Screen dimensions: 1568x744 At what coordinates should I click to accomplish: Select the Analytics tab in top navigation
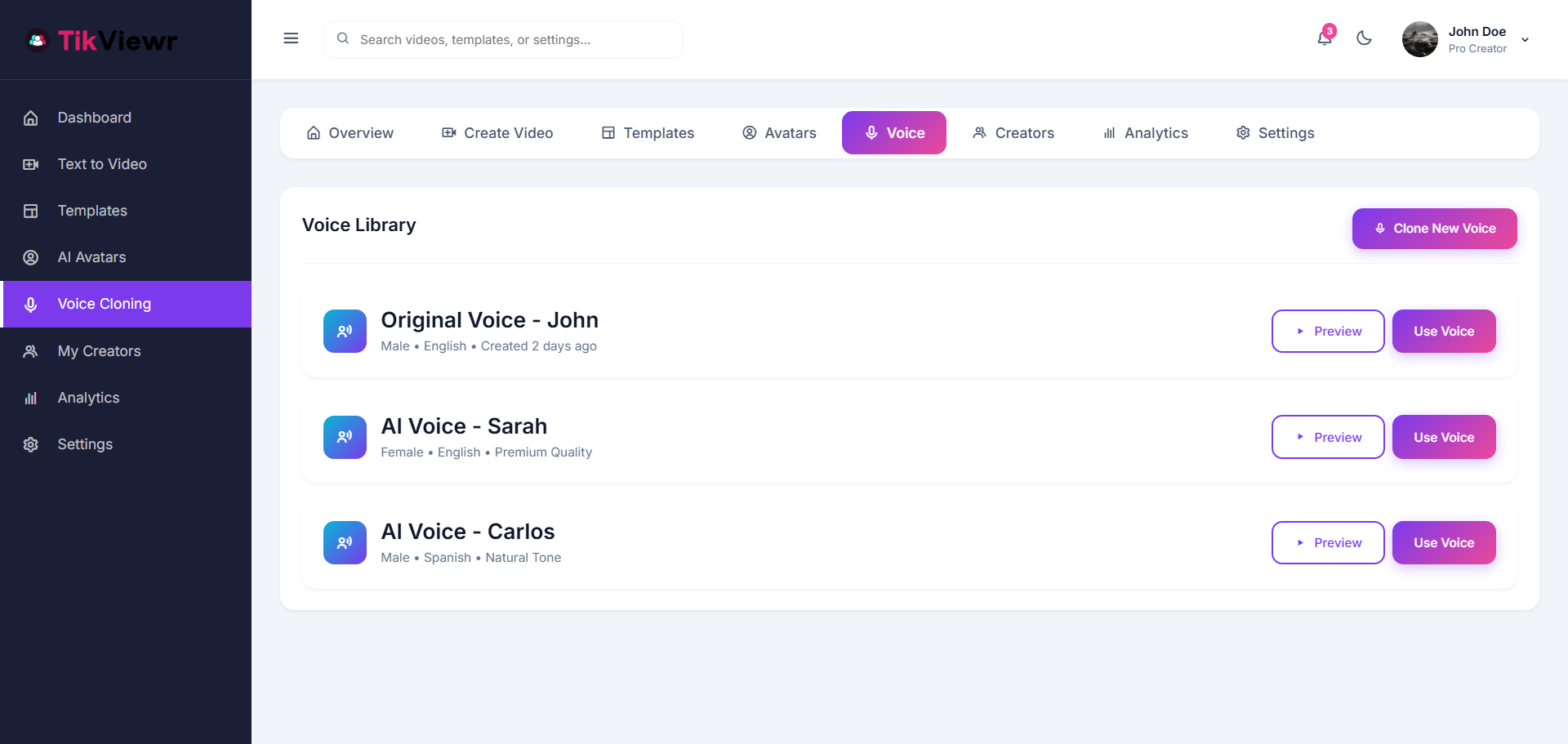[1145, 133]
